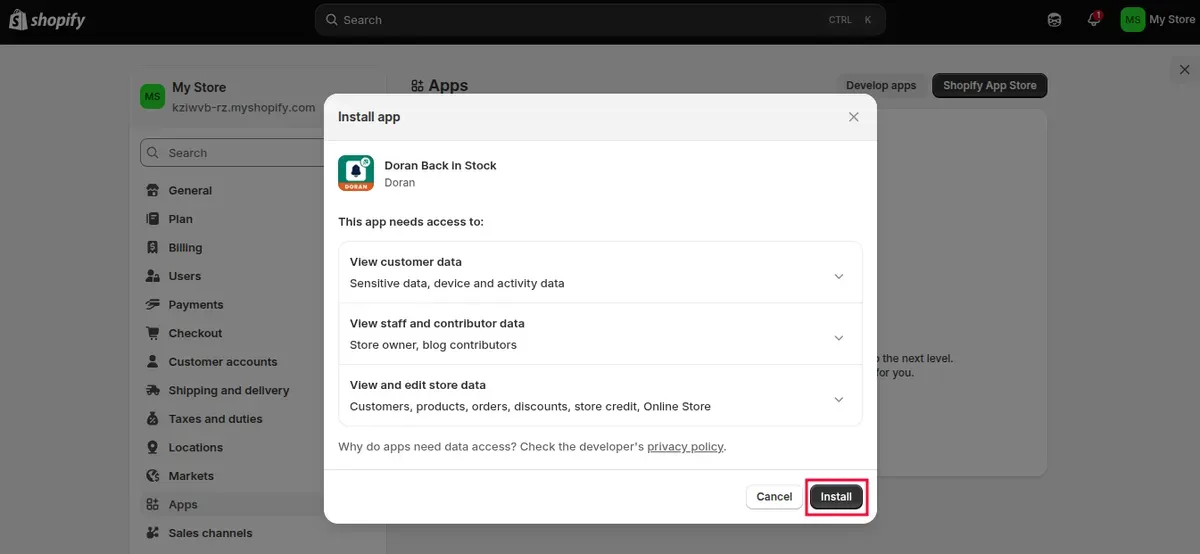Click the General store icon in sidebar
Image resolution: width=1200 pixels, height=554 pixels.
click(153, 191)
